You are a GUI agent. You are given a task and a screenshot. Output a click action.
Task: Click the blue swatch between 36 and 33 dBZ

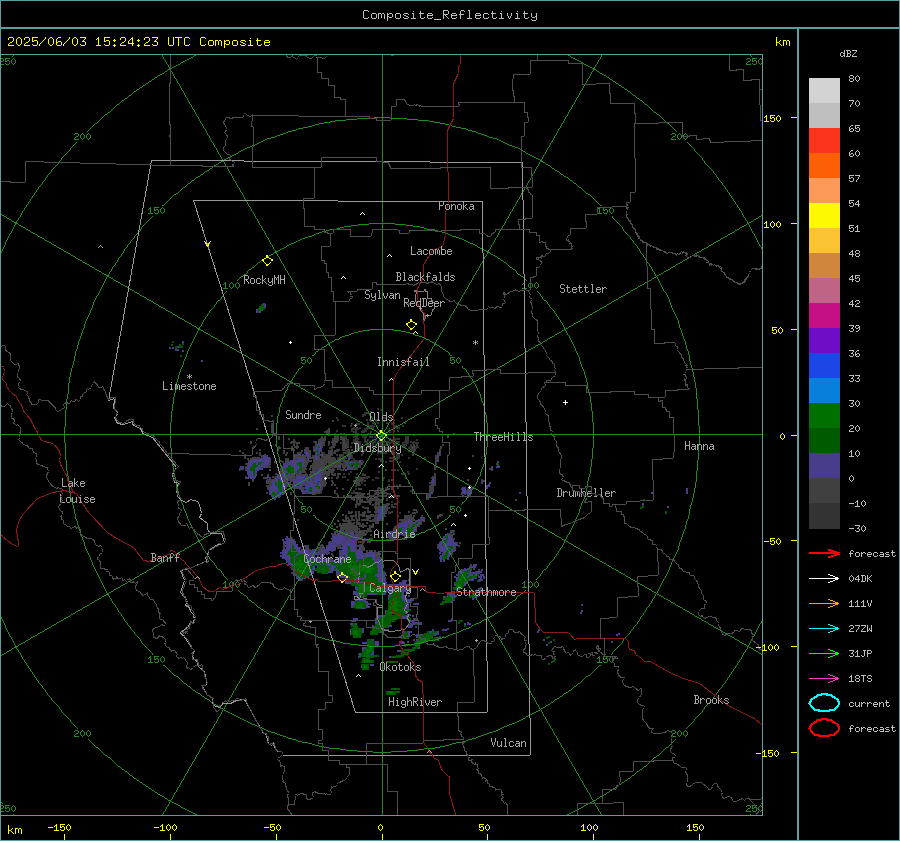(824, 365)
